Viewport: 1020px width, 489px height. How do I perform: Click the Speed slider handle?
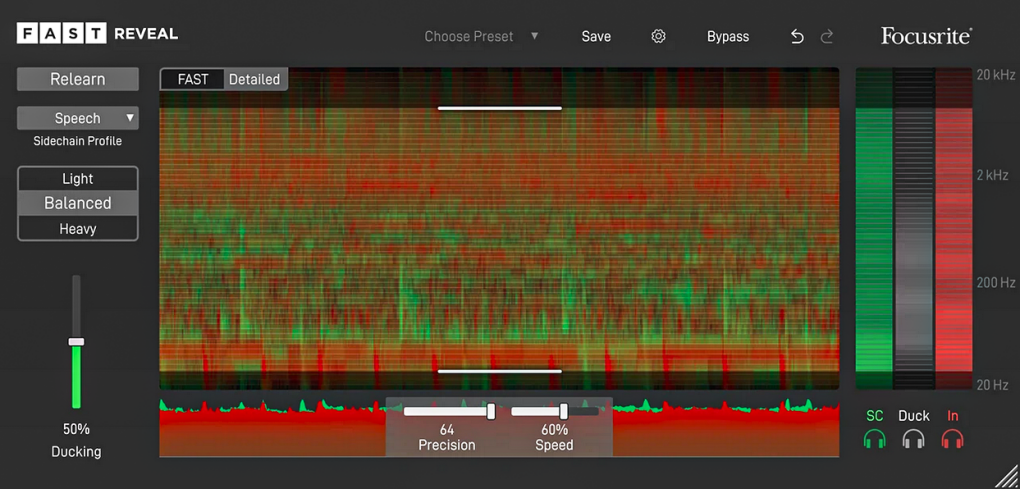[563, 411]
